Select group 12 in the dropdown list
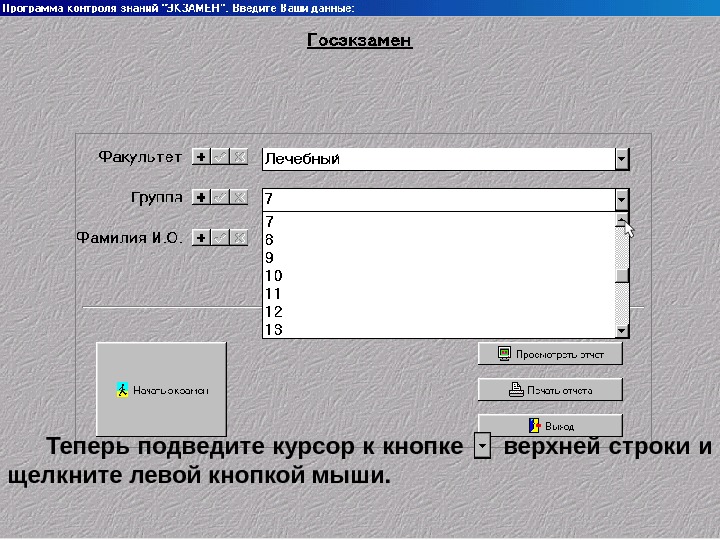This screenshot has width=720, height=540. (439, 311)
